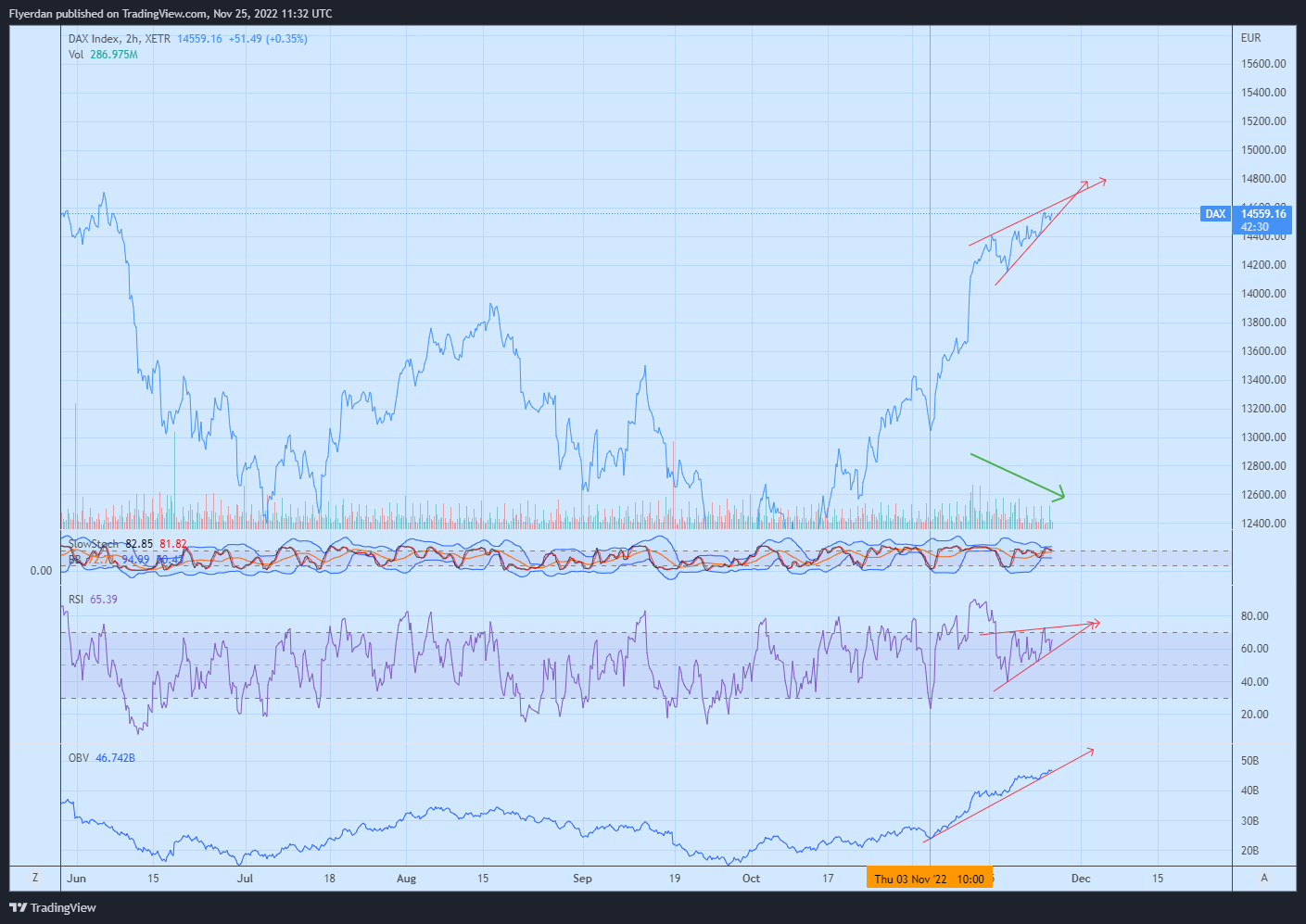1306x924 pixels.
Task: Click the Oct label on the time axis
Action: coord(751,879)
